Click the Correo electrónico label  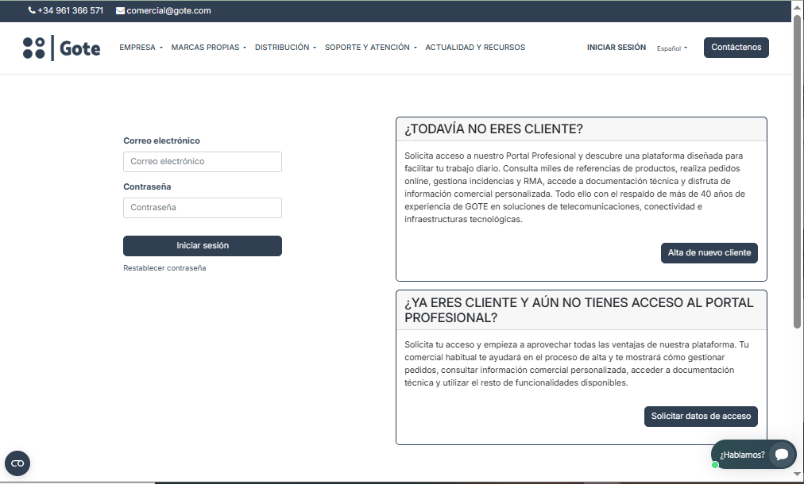click(162, 140)
